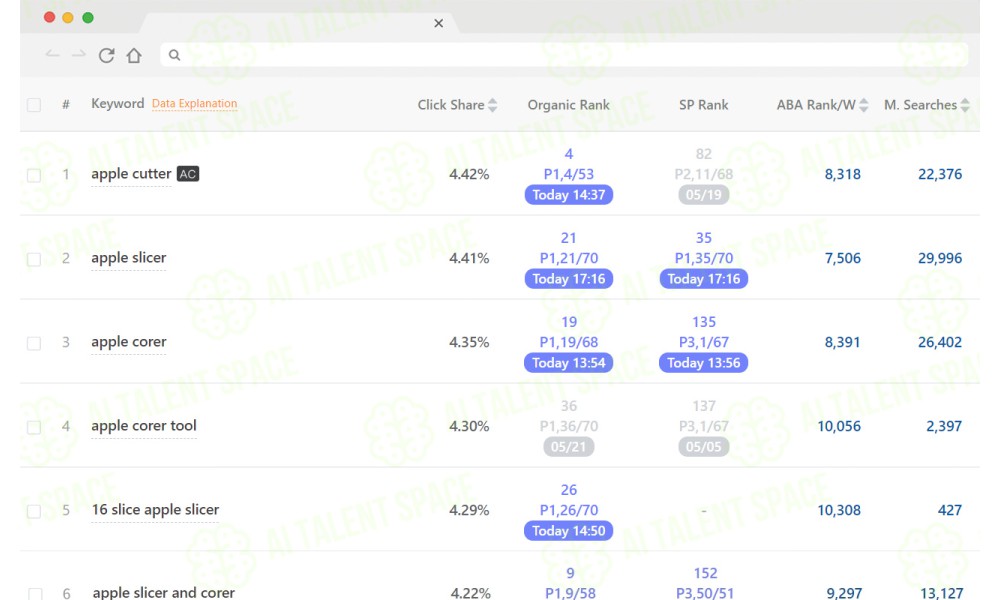
Task: Open the apple slicer and corer keyword
Action: coord(164,592)
